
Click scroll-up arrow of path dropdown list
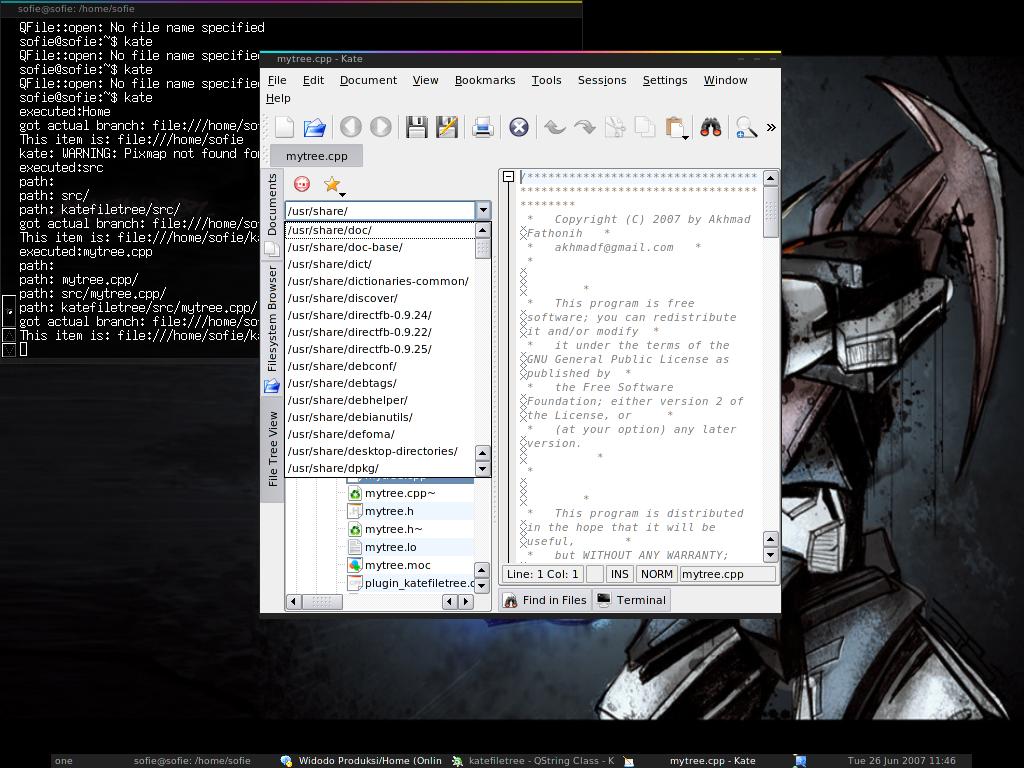483,230
